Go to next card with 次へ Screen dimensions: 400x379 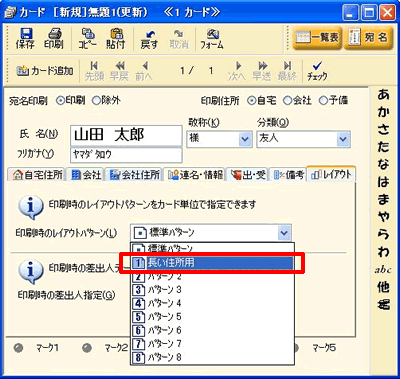point(237,71)
